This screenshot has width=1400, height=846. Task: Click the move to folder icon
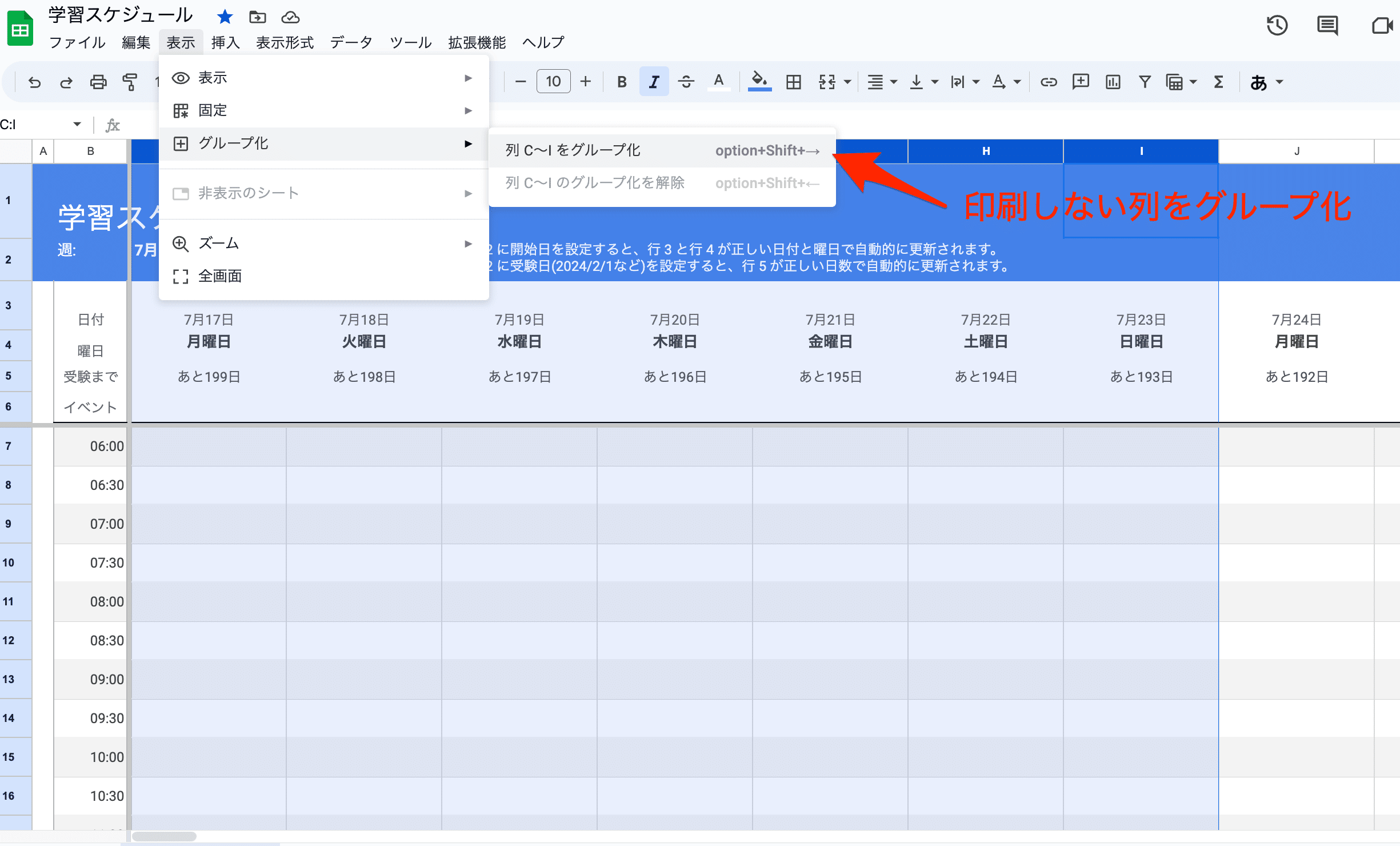tap(258, 17)
